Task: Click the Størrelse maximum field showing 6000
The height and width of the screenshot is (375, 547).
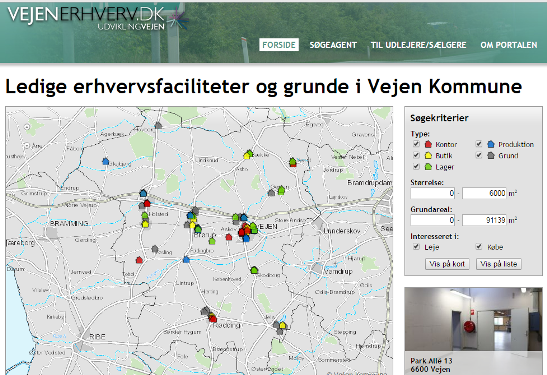Action: 485,193
